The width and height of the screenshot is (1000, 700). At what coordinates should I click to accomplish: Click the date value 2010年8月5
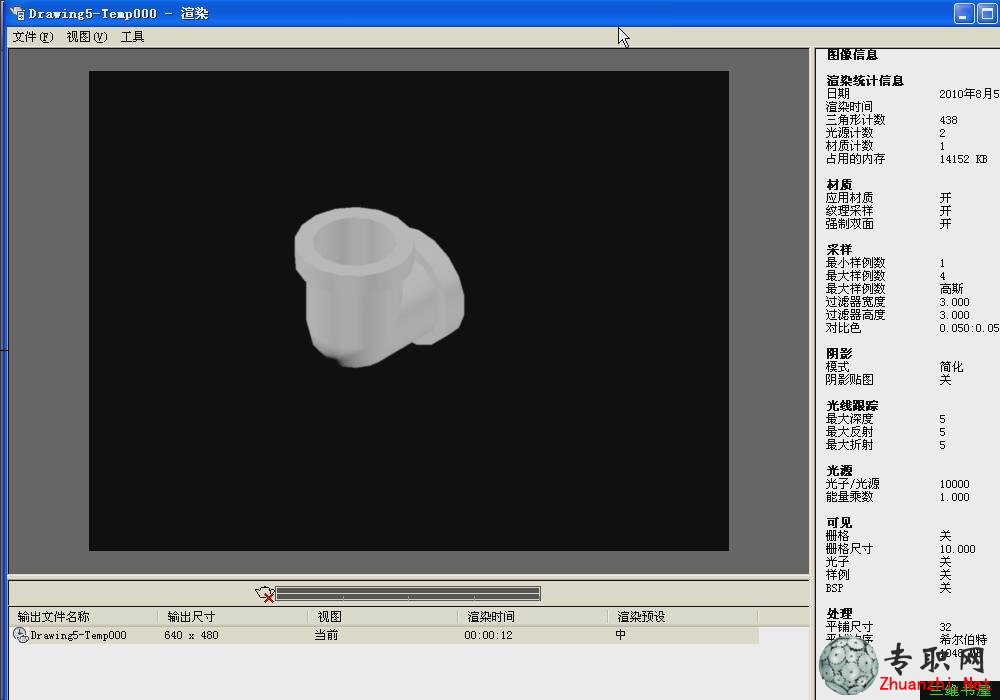tap(969, 94)
